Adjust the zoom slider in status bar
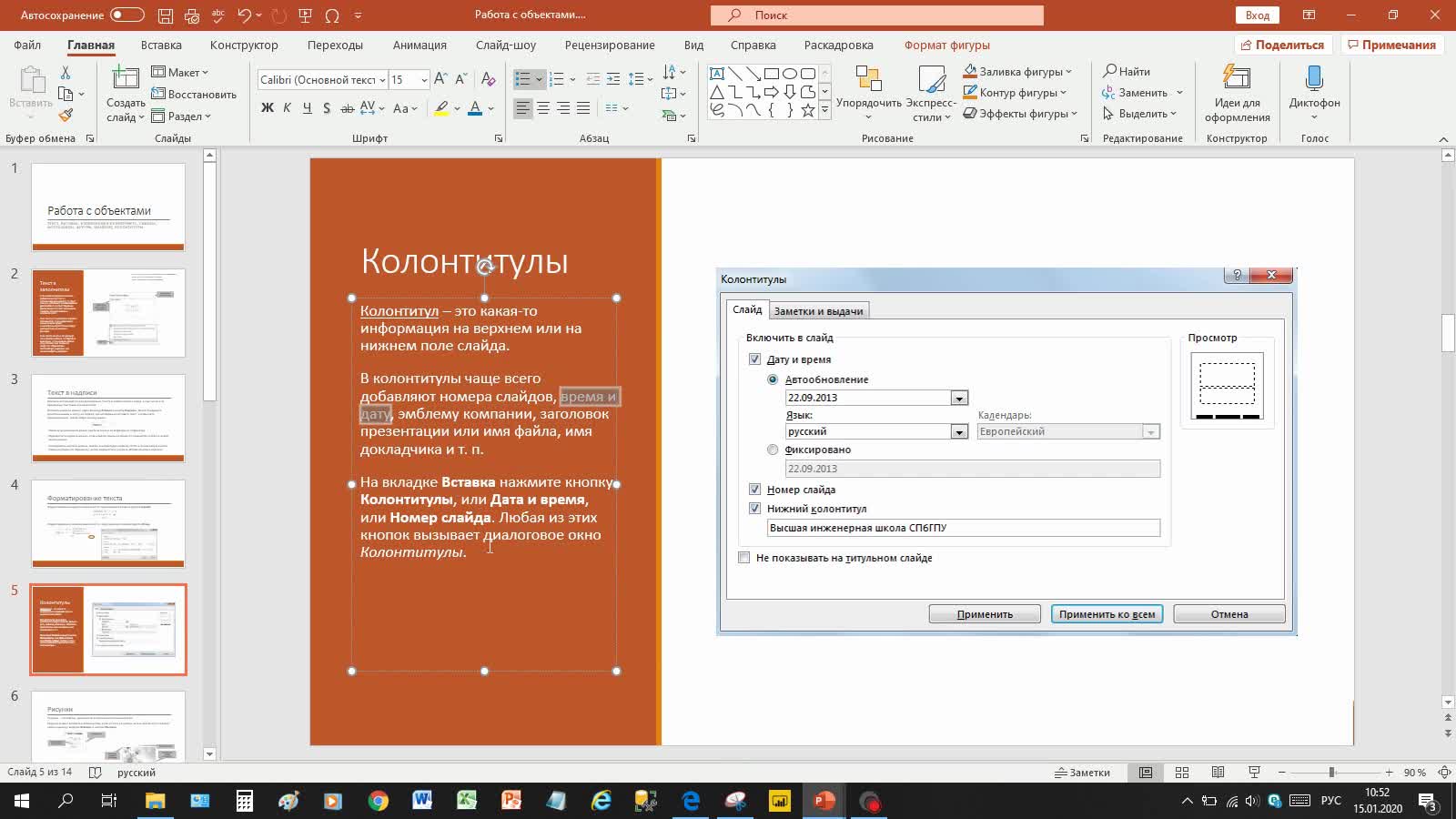The height and width of the screenshot is (819, 1456). [x=1331, y=773]
